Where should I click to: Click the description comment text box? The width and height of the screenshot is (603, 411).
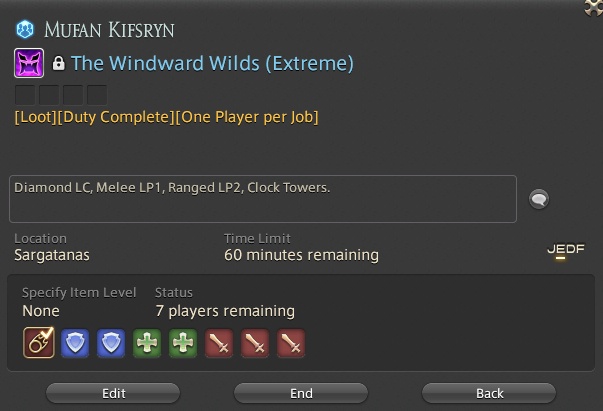click(263, 199)
